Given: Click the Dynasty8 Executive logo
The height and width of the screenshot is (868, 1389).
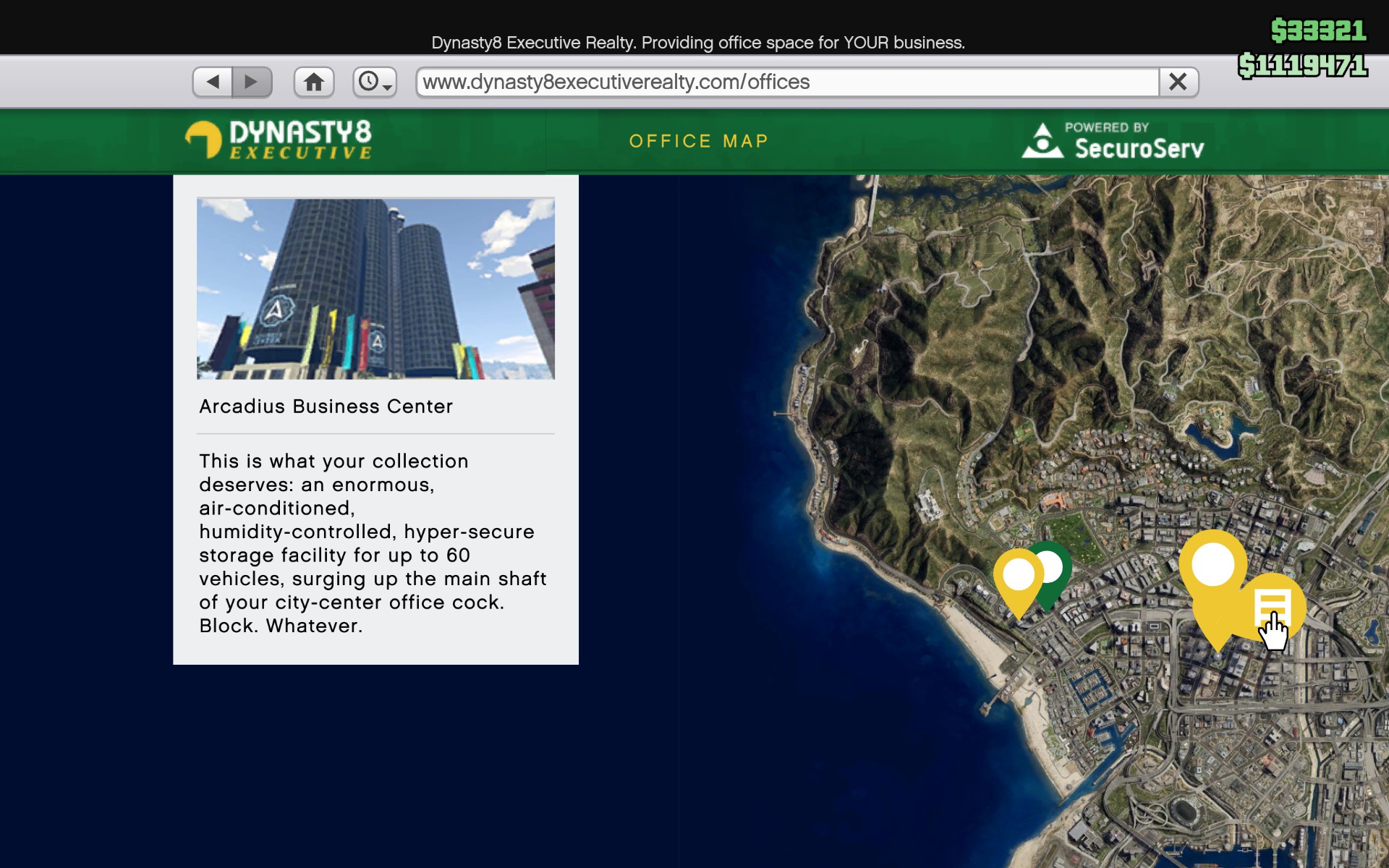Looking at the screenshot, I should pos(279,140).
